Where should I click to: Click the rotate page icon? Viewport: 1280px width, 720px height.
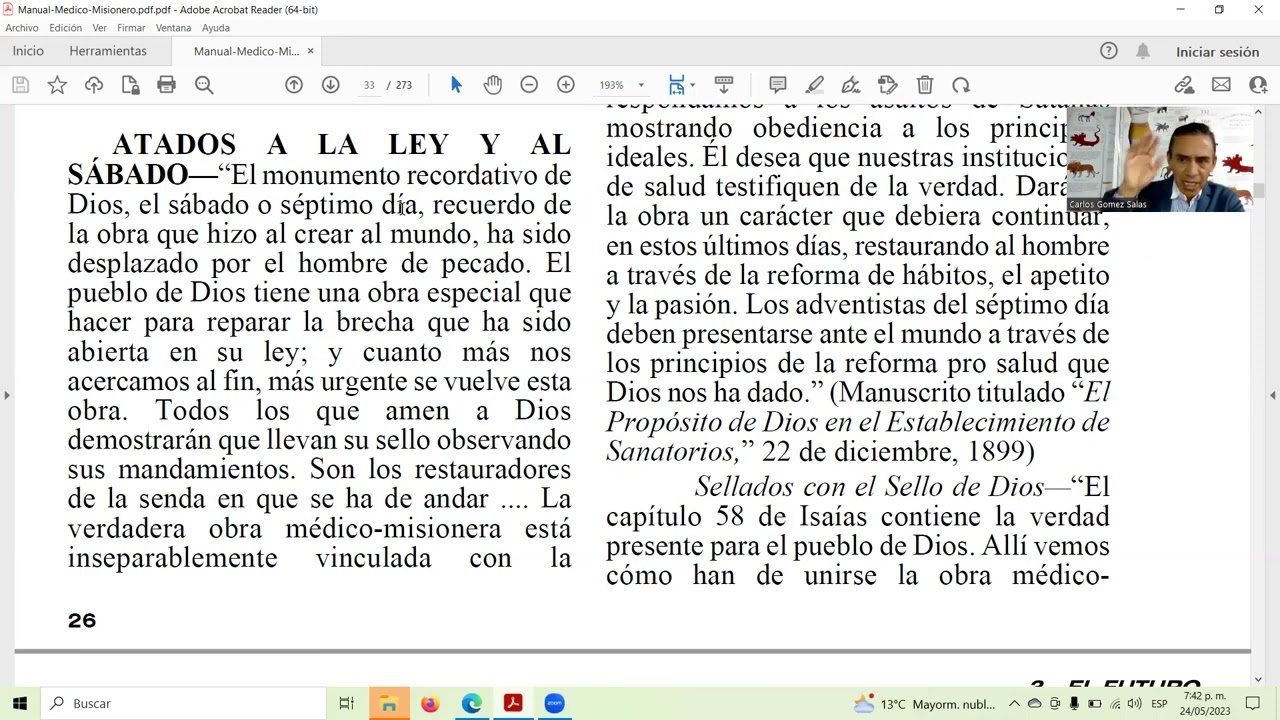961,85
